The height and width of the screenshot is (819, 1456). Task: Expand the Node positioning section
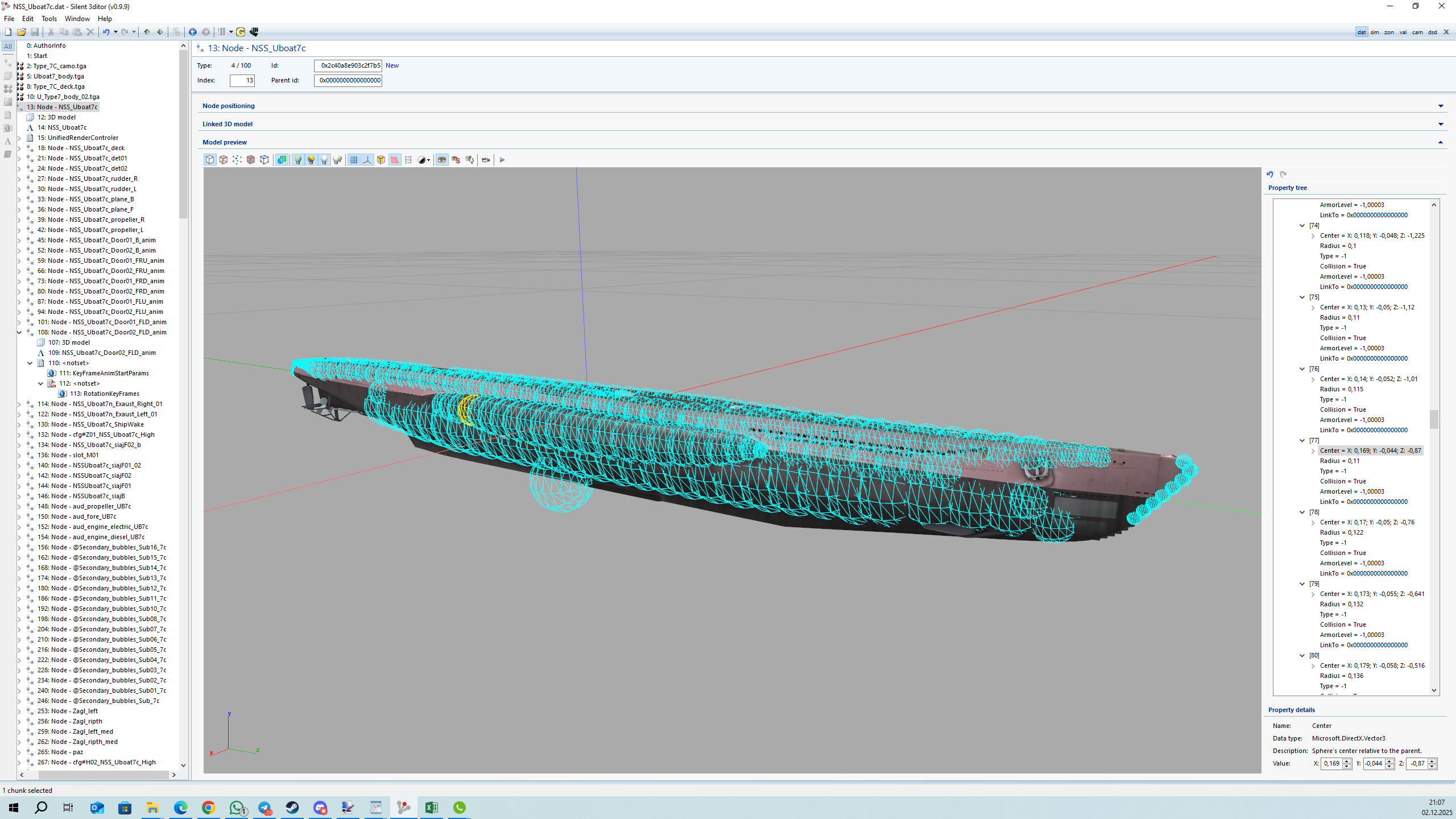[x=1440, y=106]
